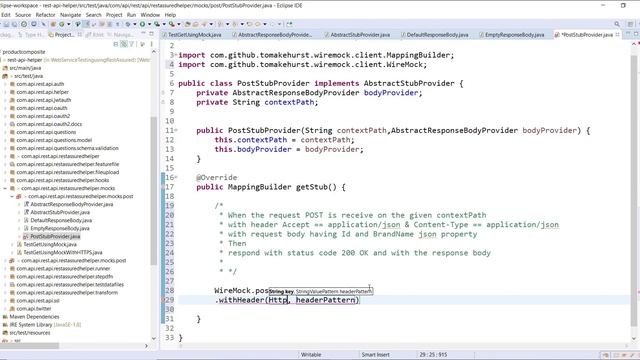This screenshot has height=360, width=640.
Task: Select the com.api.twitter package
Action: 34,309
